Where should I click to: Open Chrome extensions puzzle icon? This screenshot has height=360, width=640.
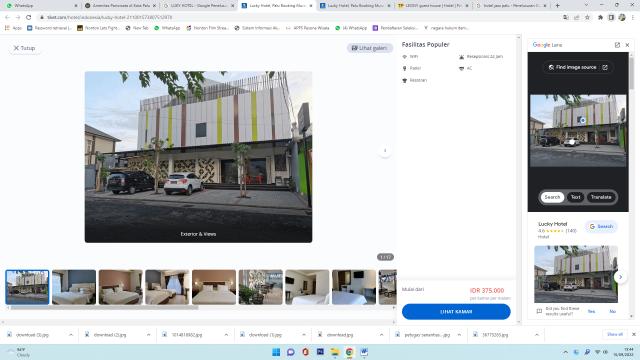coord(600,18)
